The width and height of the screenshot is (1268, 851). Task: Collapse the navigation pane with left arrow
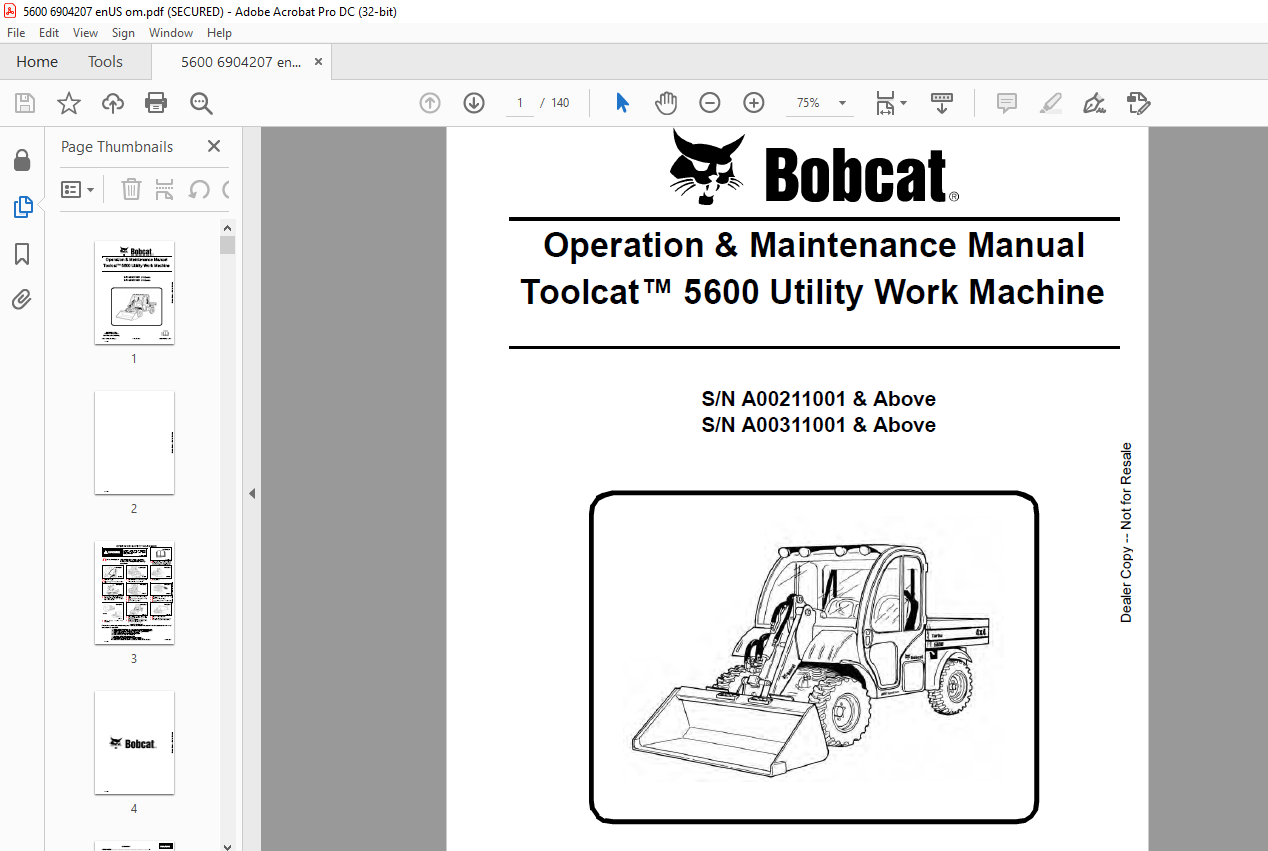point(252,493)
